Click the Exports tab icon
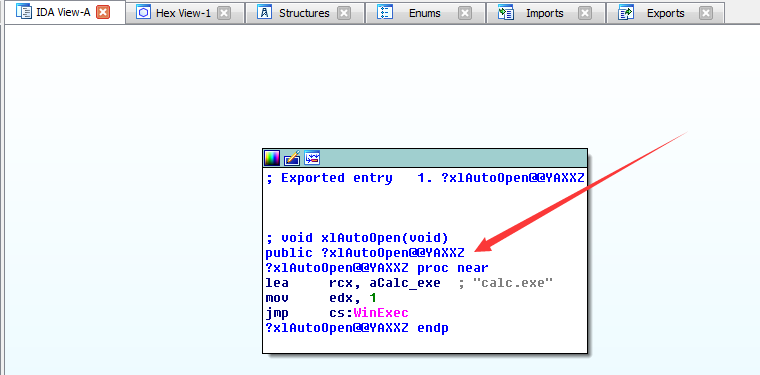 [626, 13]
